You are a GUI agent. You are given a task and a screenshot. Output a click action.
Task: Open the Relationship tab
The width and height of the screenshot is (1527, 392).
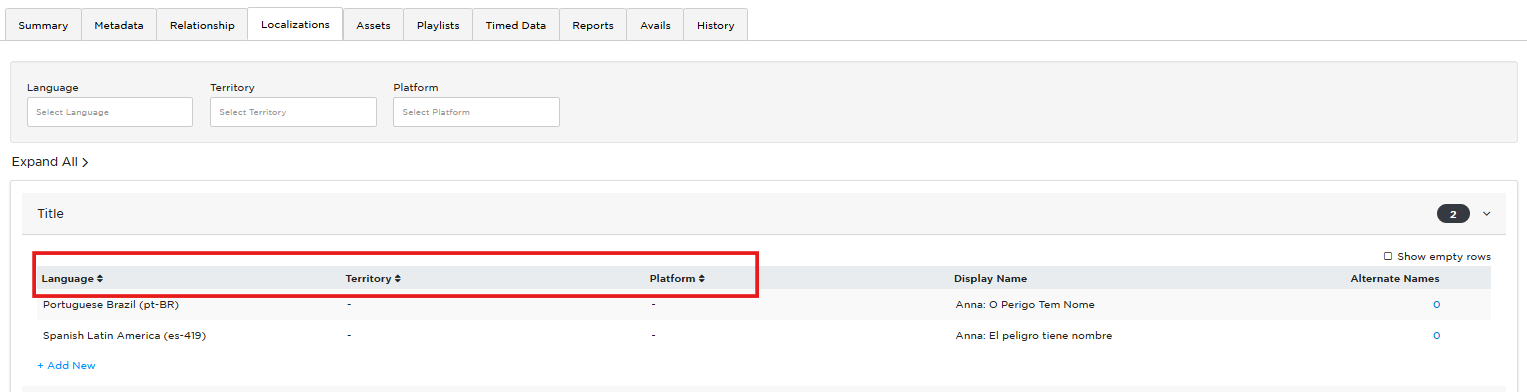(x=202, y=25)
